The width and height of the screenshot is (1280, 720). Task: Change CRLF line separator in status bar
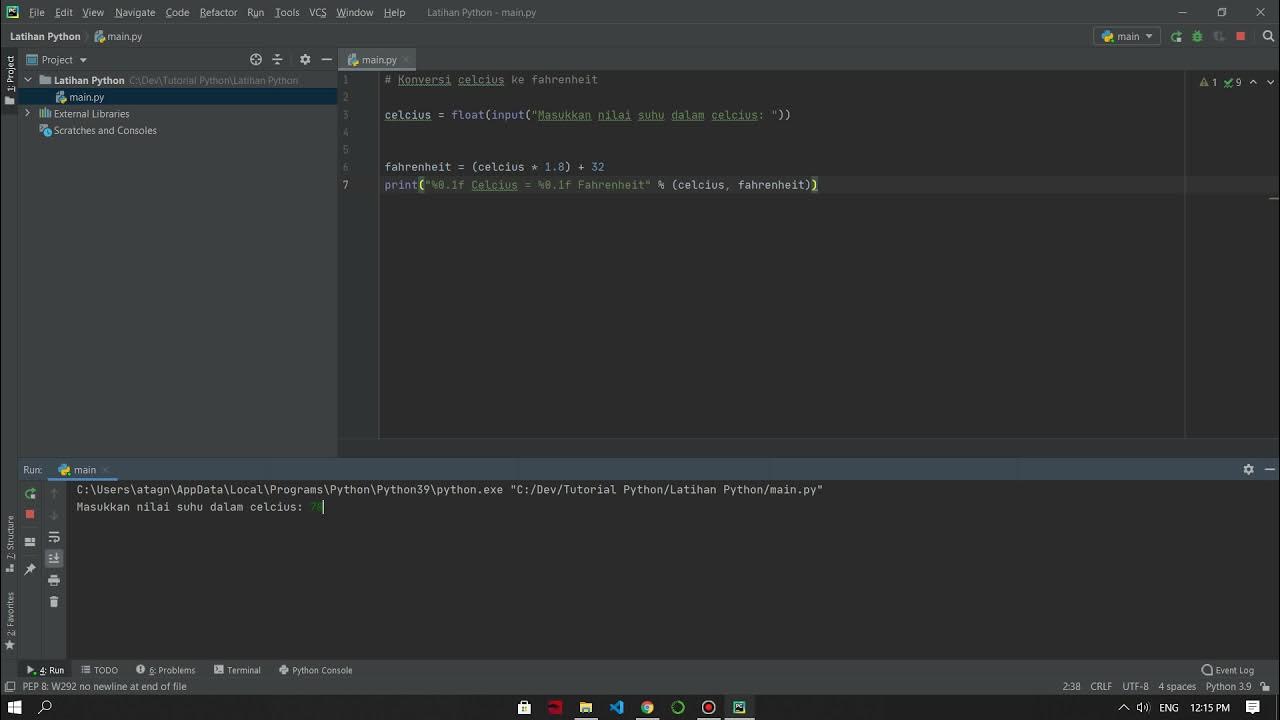(1101, 686)
